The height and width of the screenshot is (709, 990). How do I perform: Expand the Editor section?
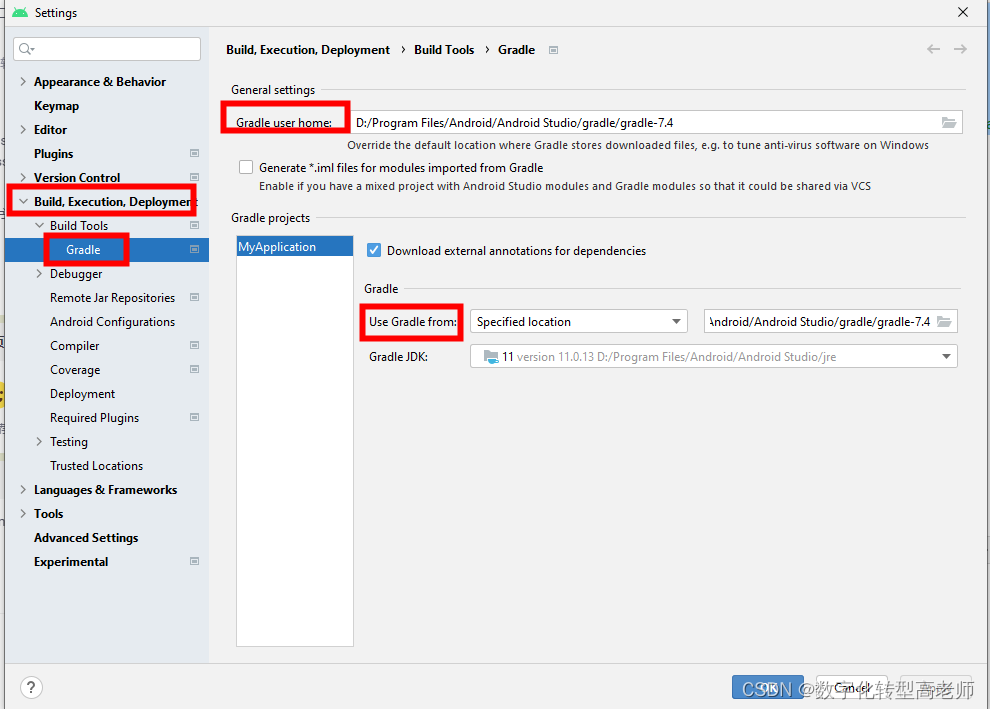[23, 129]
